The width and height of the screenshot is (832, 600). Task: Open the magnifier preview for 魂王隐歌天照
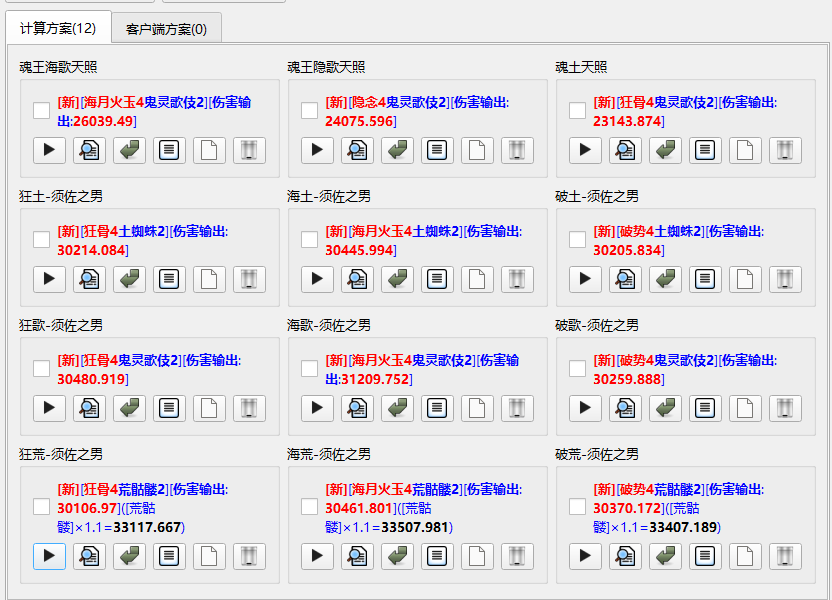(357, 150)
